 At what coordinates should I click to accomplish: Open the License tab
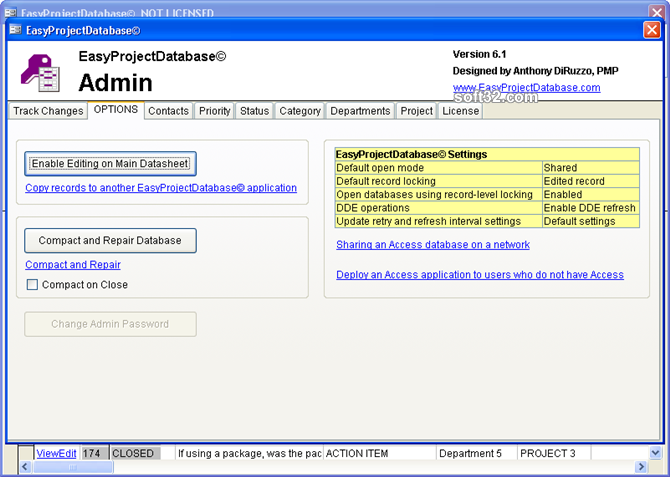(x=461, y=111)
